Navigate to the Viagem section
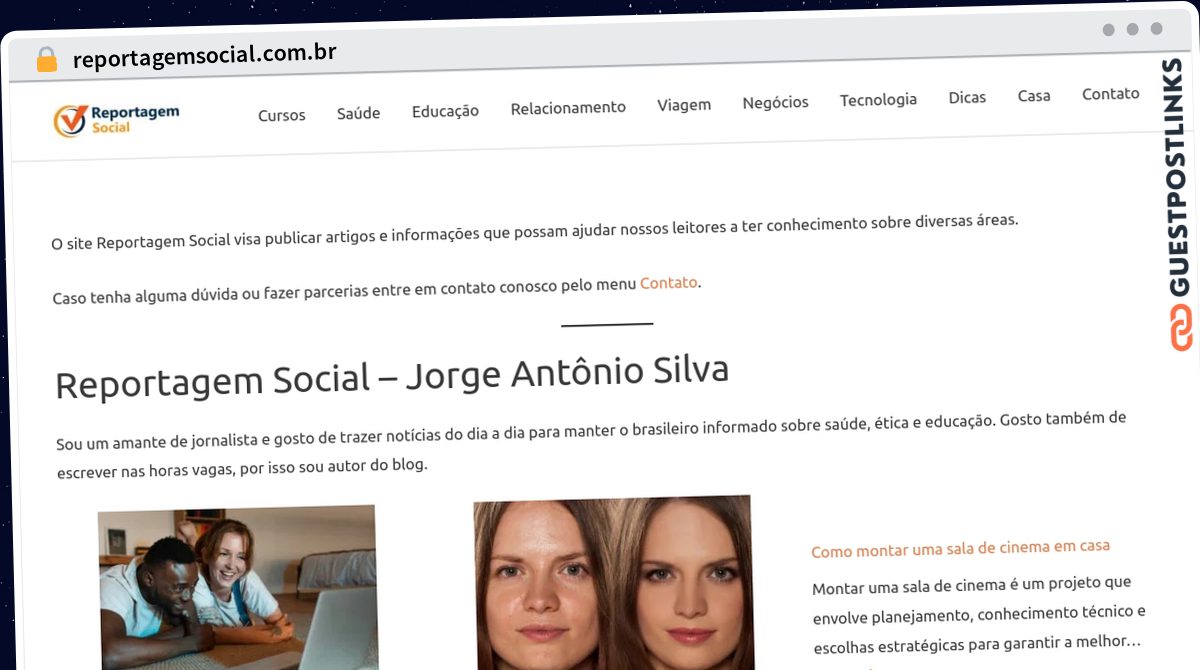 click(684, 105)
